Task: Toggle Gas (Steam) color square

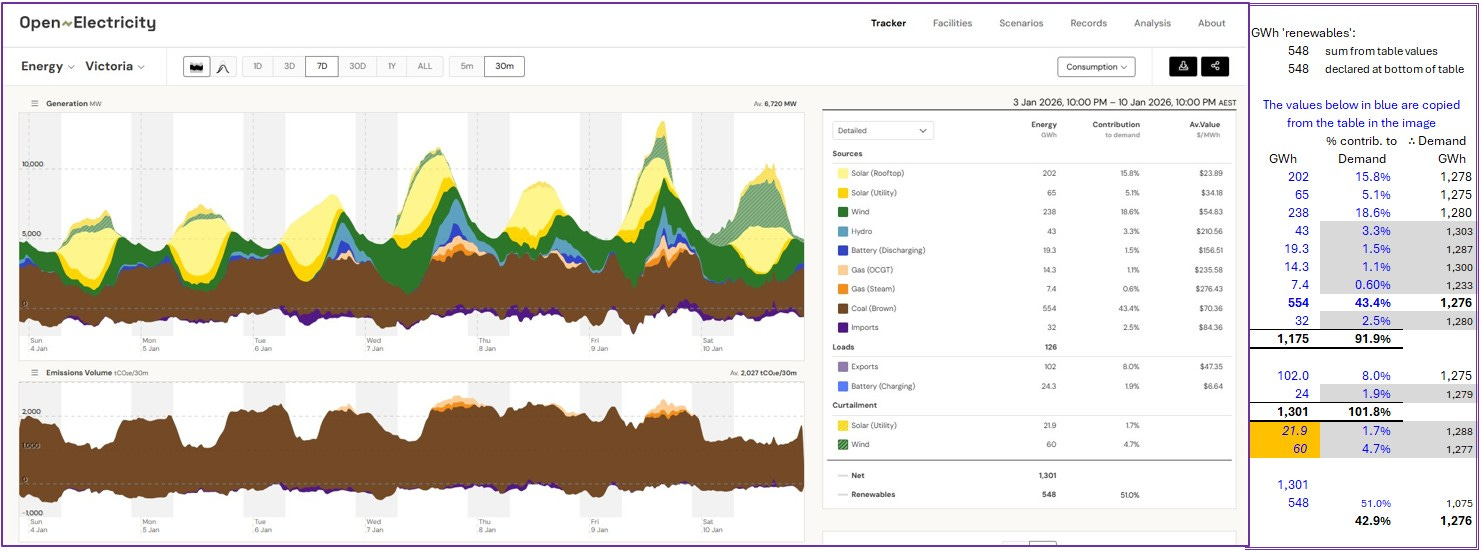Action: 841,288
